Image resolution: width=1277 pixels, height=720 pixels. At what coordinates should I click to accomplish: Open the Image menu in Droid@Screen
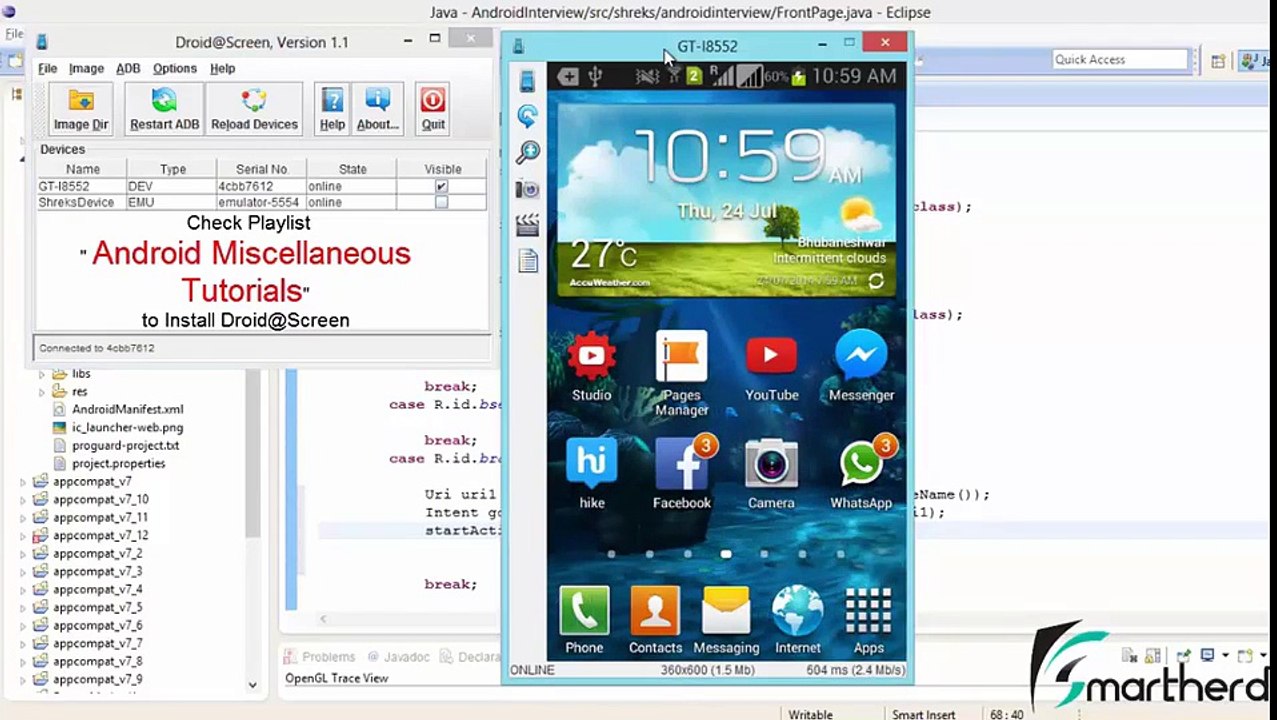(x=86, y=68)
